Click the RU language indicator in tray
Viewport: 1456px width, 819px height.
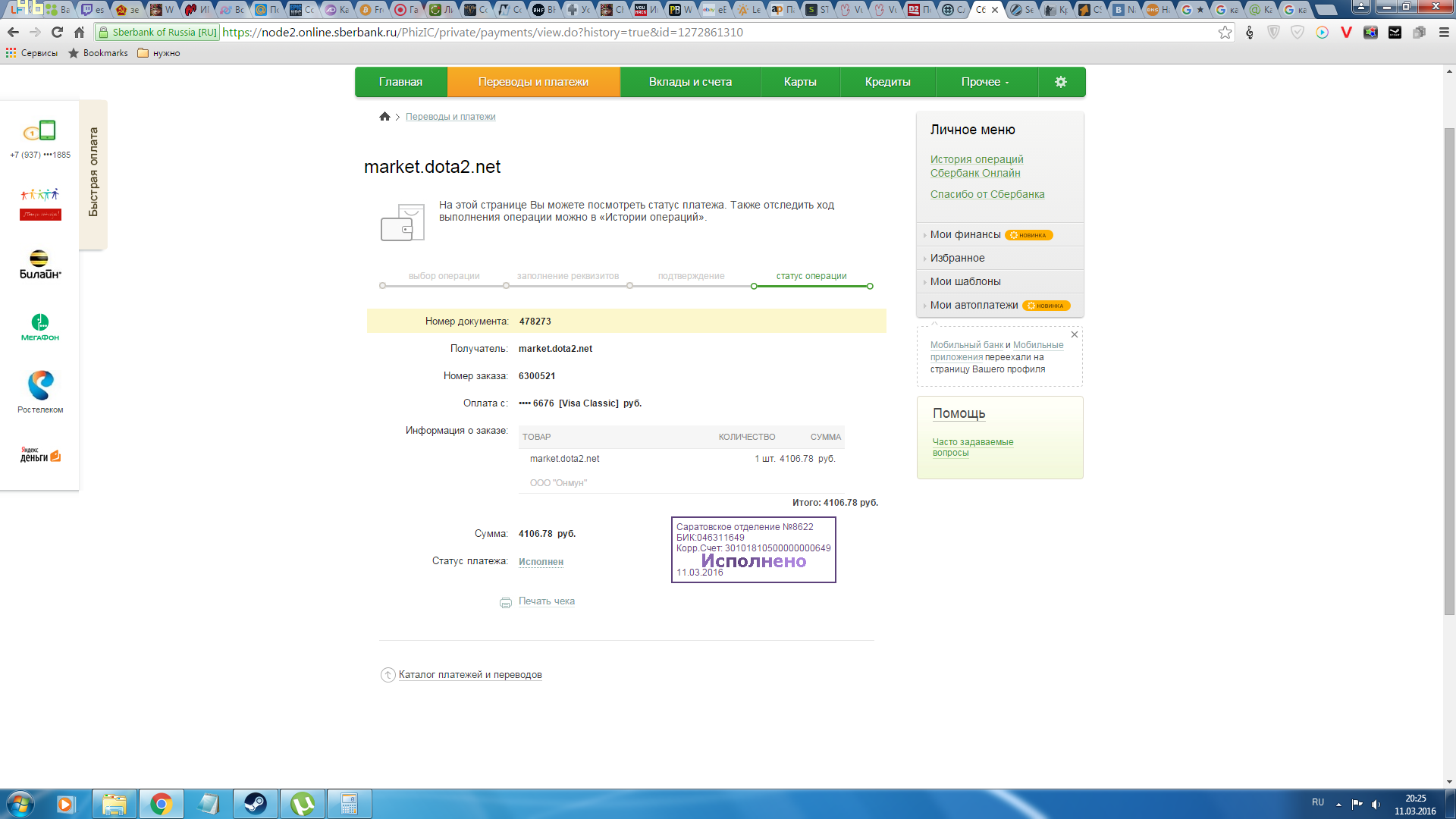pyautogui.click(x=1318, y=802)
